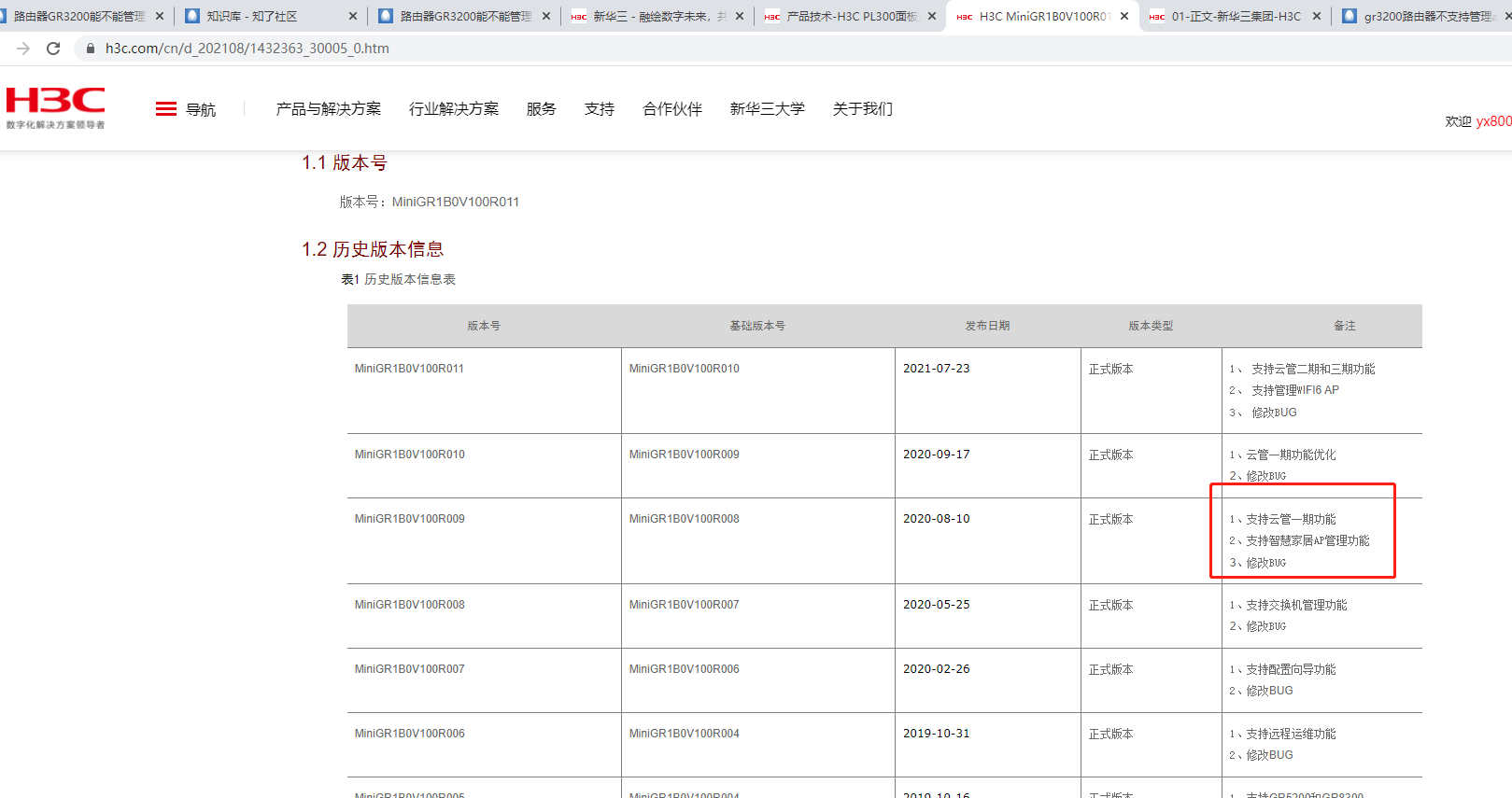
Task: Click the browser forward arrow
Action: pos(23,49)
